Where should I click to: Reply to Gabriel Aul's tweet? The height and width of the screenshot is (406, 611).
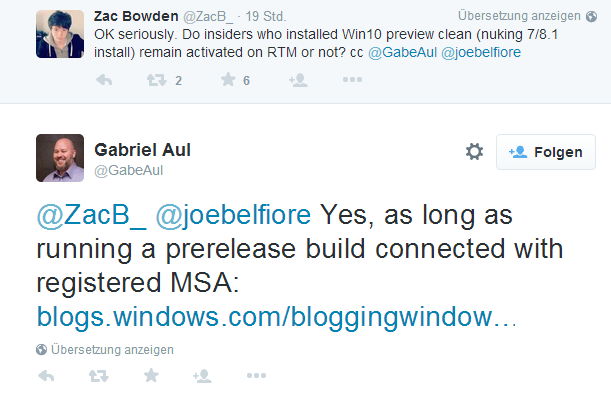pos(46,376)
